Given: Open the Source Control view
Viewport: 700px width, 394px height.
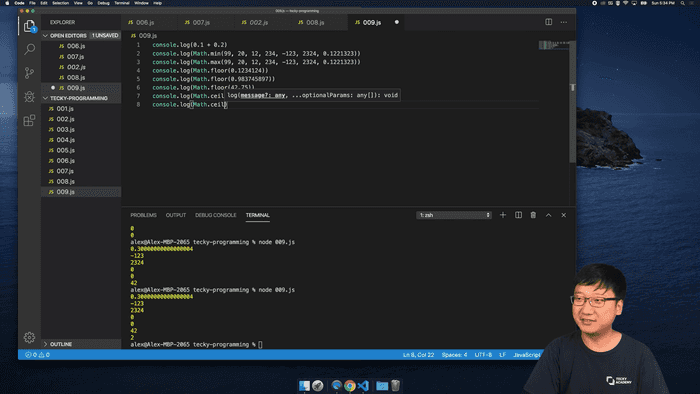Looking at the screenshot, I should (29, 73).
